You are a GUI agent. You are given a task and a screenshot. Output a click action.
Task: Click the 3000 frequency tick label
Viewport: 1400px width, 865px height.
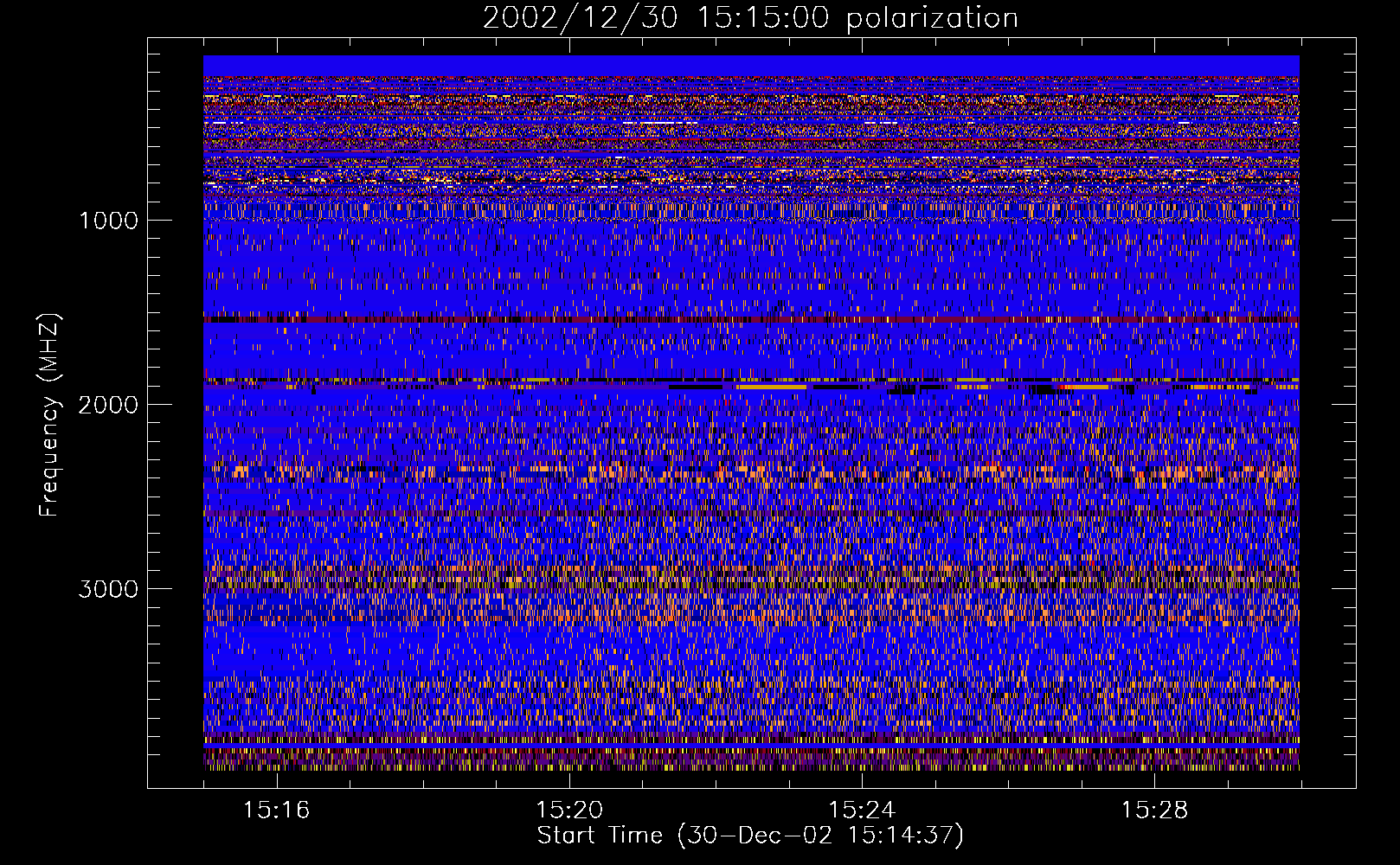click(108, 589)
